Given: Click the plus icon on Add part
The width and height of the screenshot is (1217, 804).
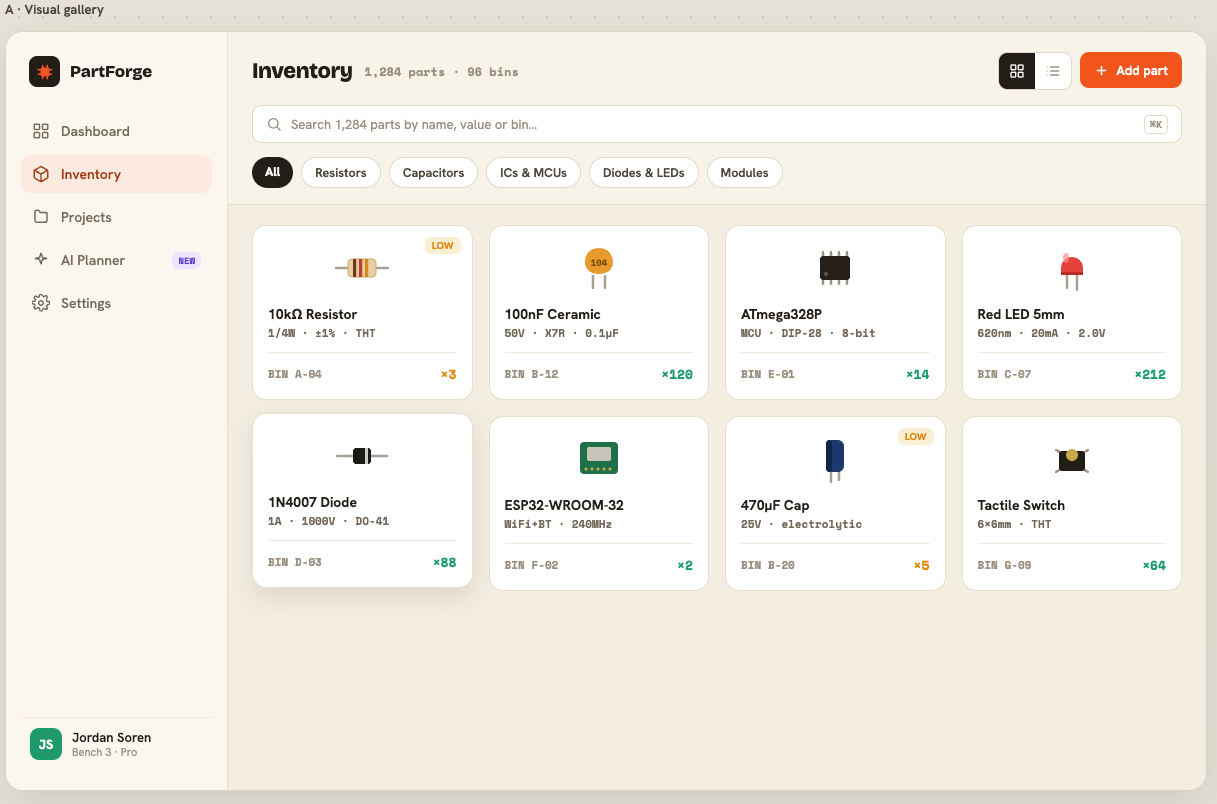Looking at the screenshot, I should click(1101, 71).
